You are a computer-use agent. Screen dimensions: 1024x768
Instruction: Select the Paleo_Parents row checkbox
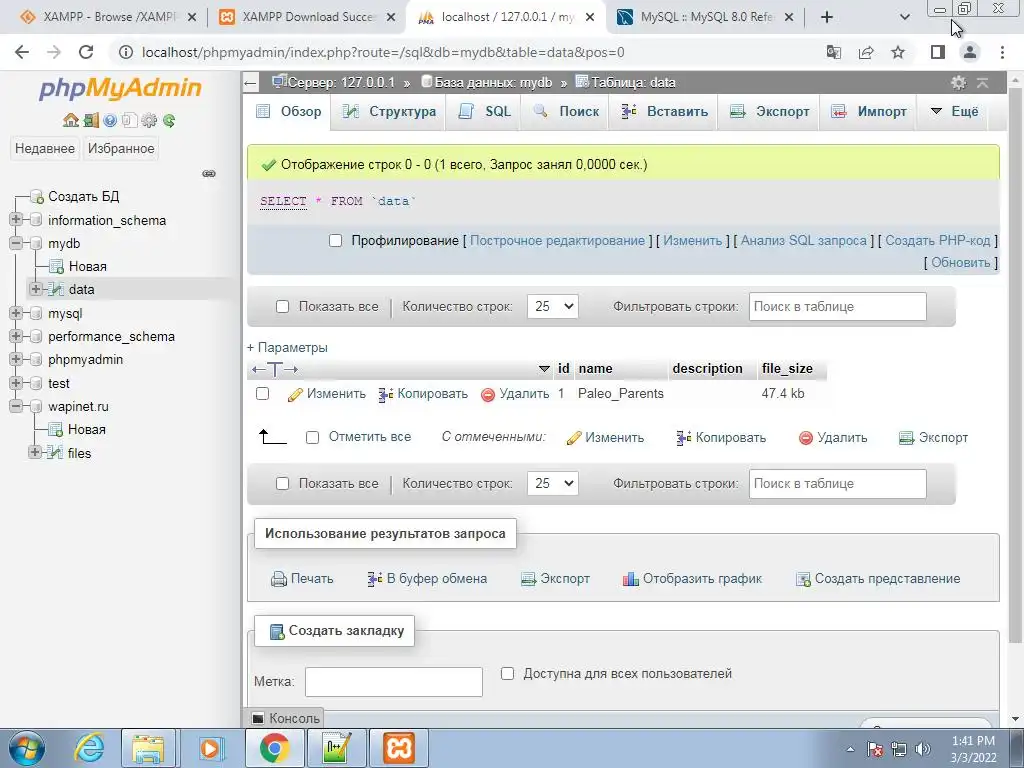coord(263,393)
